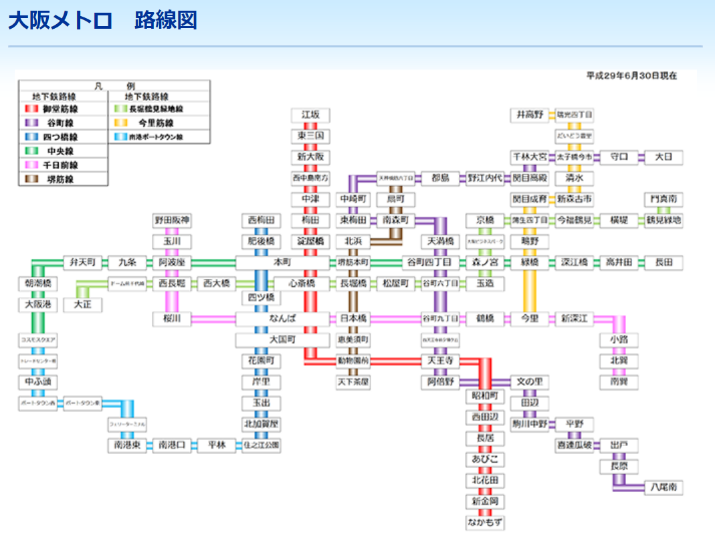Screen dimensions: 715x547
Task: Select the 淀屋橋 station box
Action: point(311,241)
